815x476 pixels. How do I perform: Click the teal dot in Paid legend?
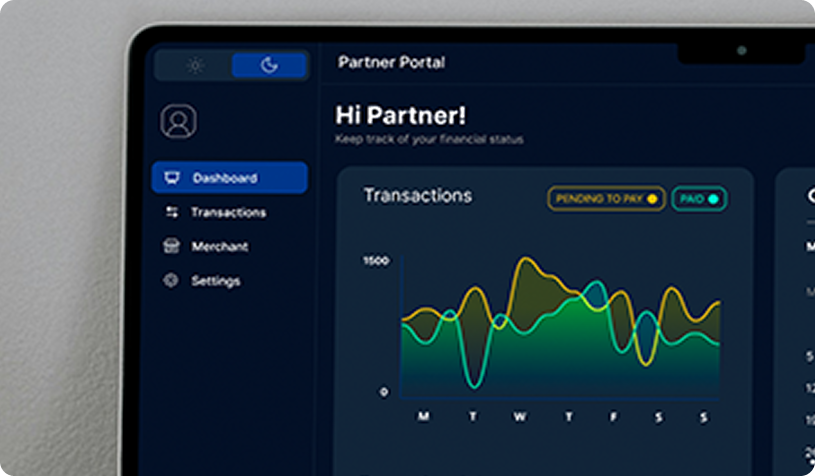pyautogui.click(x=714, y=199)
